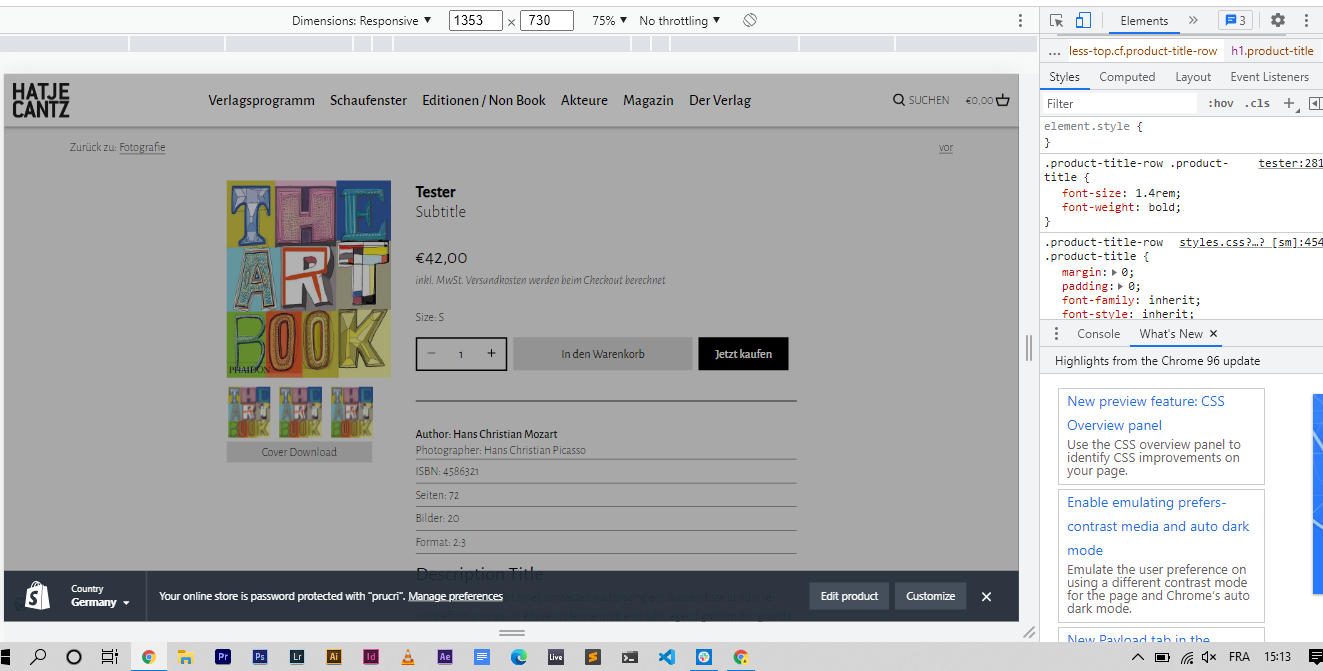The width and height of the screenshot is (1323, 671).
Task: Follow the Fotografie breadcrumb link
Action: point(142,147)
